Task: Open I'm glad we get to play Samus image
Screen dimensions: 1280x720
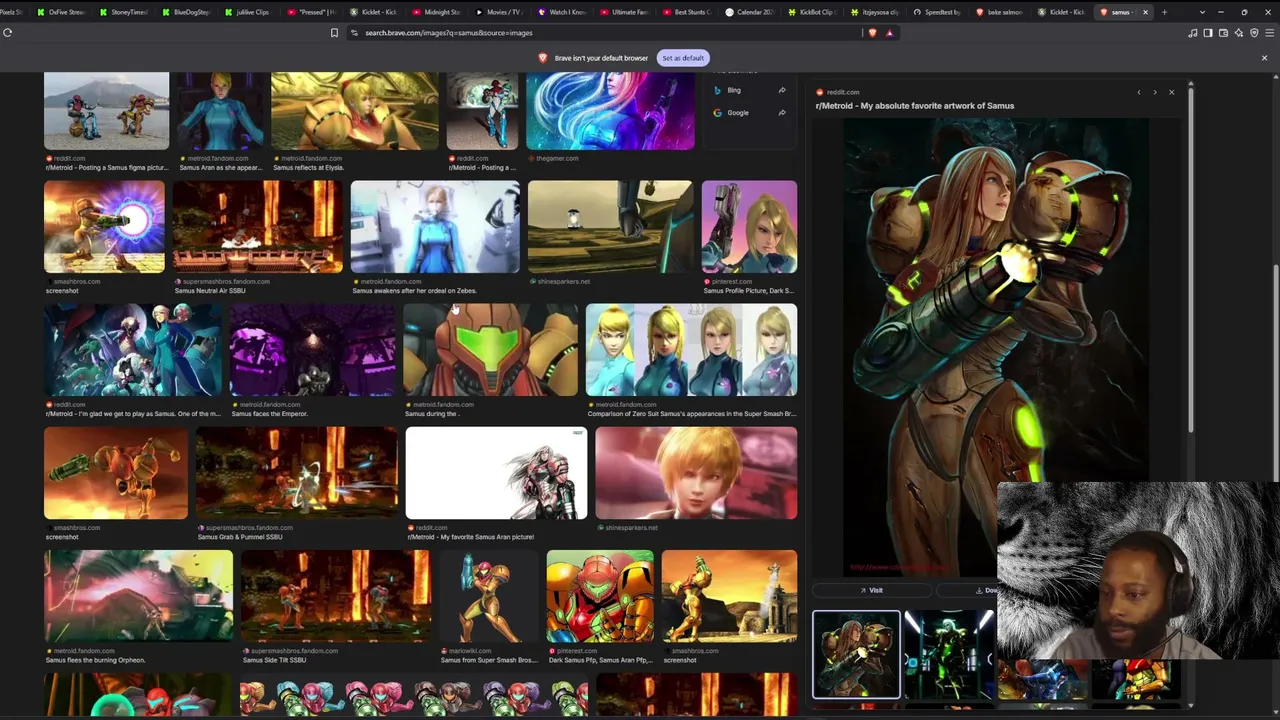Action: 133,350
